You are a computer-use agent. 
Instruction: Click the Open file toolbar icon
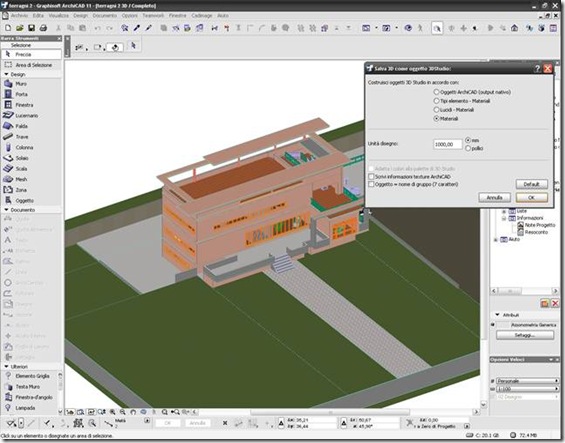(19, 28)
